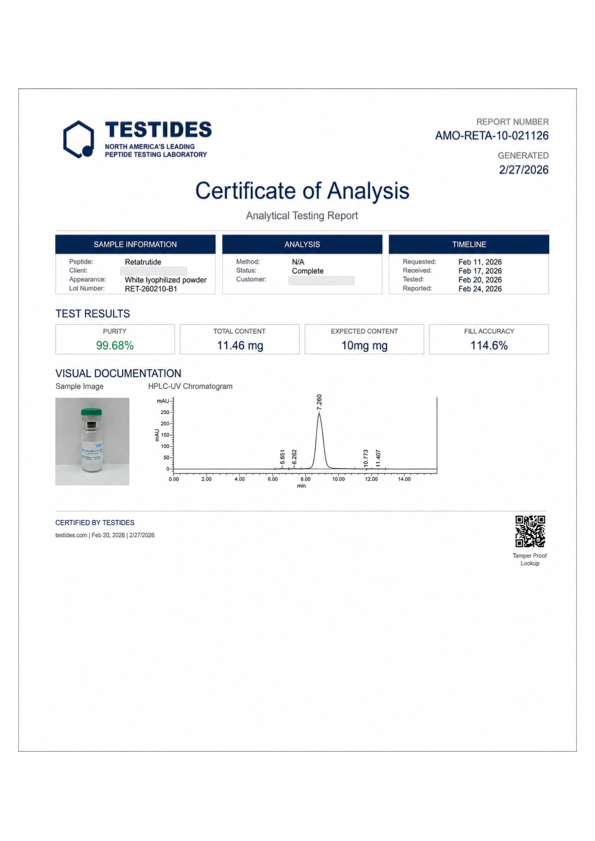Select the peptide name Retatrutide

click(143, 262)
